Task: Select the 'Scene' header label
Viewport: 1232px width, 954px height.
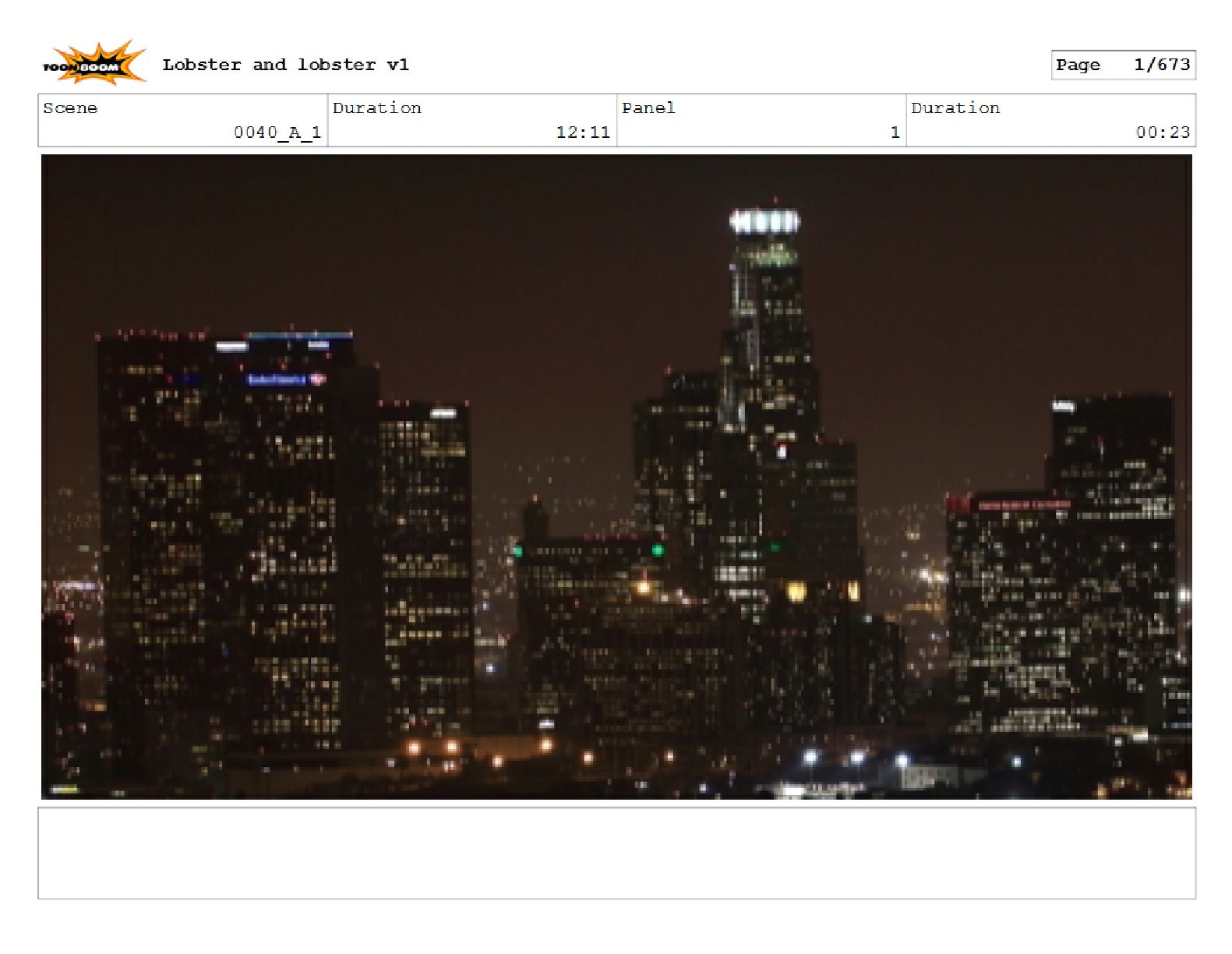Action: point(70,108)
